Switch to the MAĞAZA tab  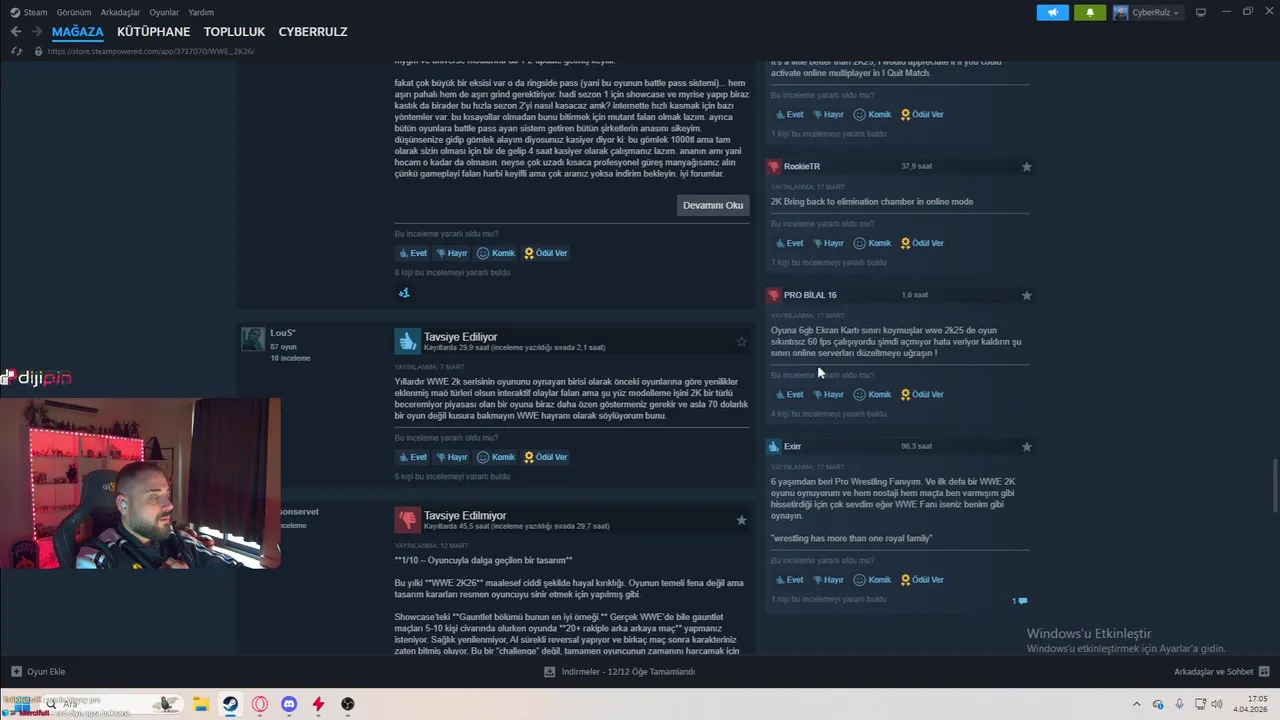click(78, 32)
